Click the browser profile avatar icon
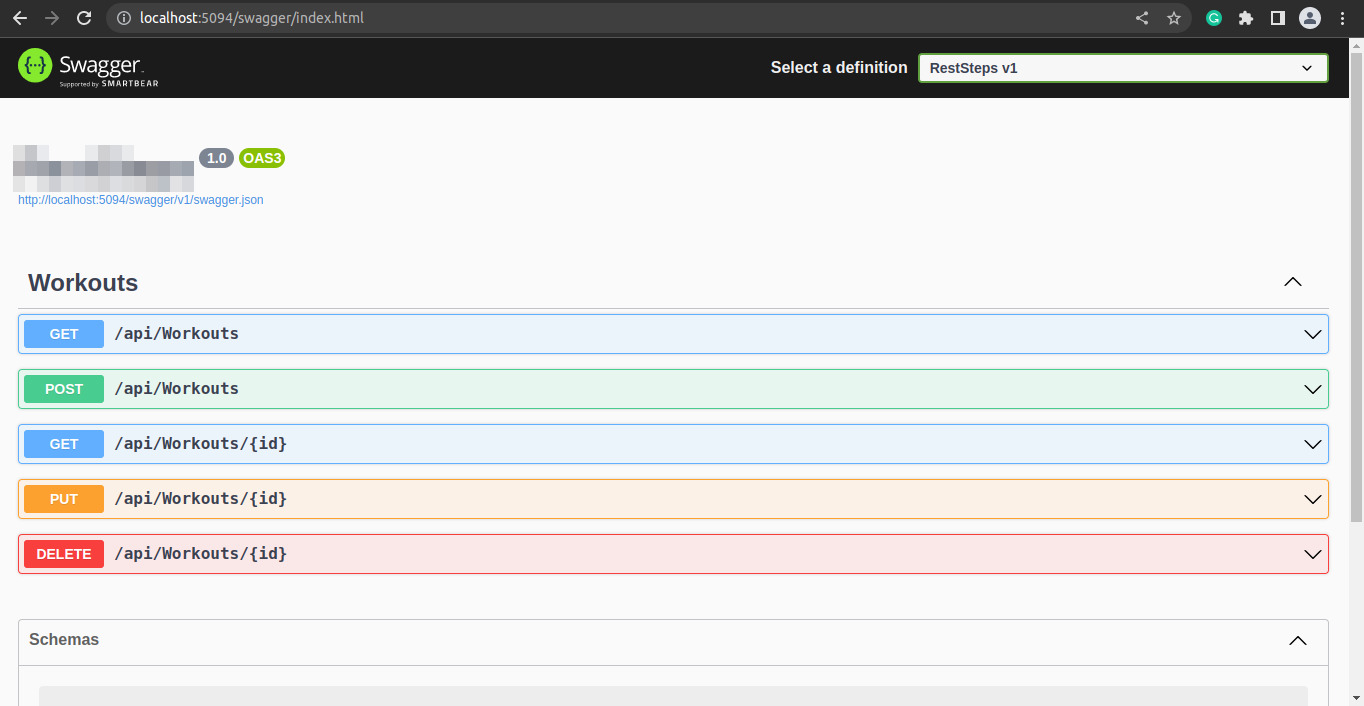Viewport: 1364px width, 706px height. coord(1309,17)
